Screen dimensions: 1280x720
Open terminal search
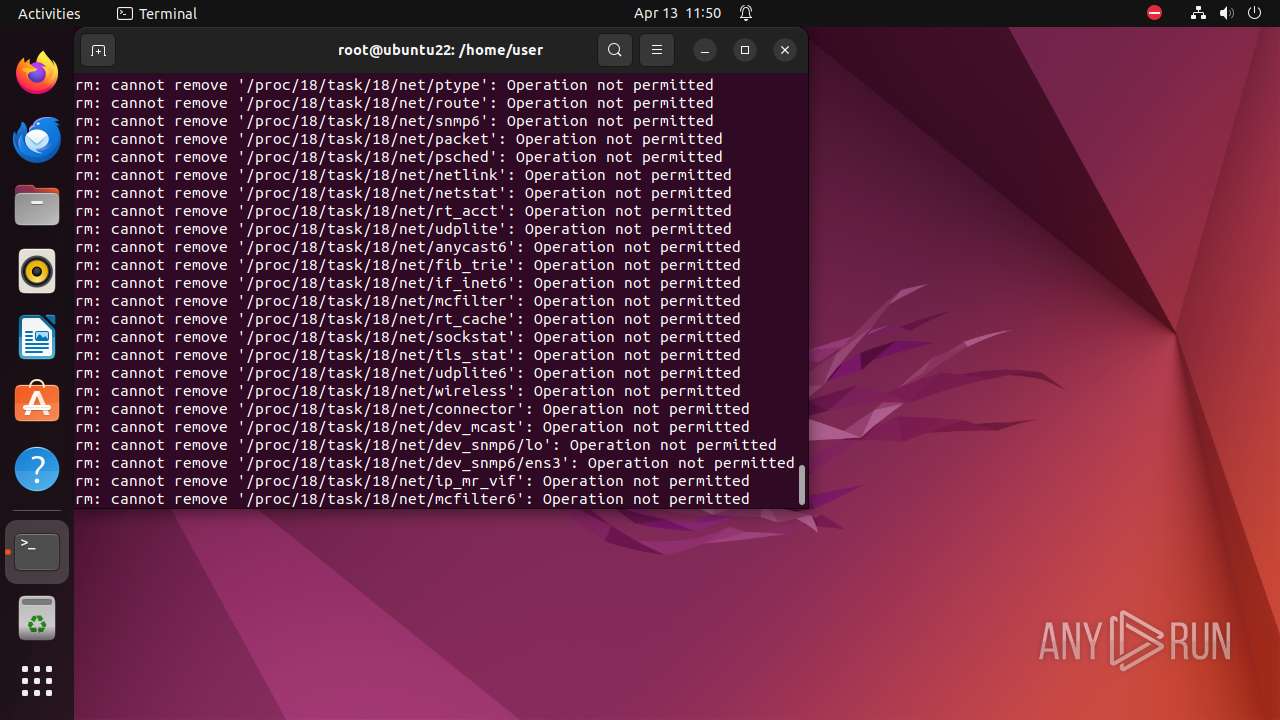(x=615, y=50)
